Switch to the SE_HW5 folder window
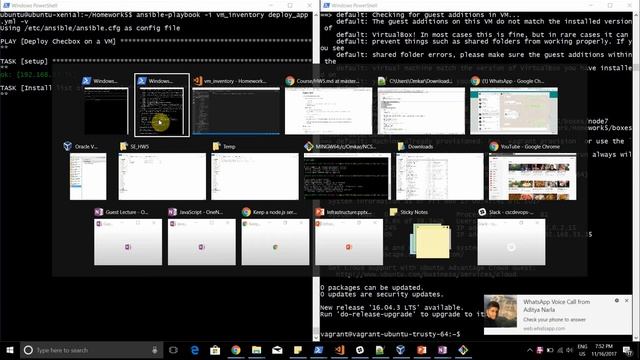Screen dimensions: 640x360 [x=162, y=171]
